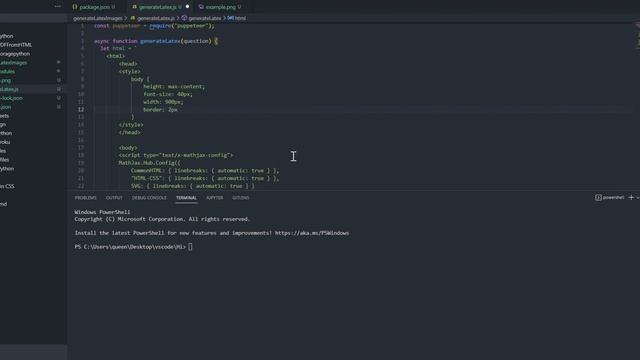The height and width of the screenshot is (360, 640).
Task: Click generateLatex function name on line 3
Action: click(160, 41)
